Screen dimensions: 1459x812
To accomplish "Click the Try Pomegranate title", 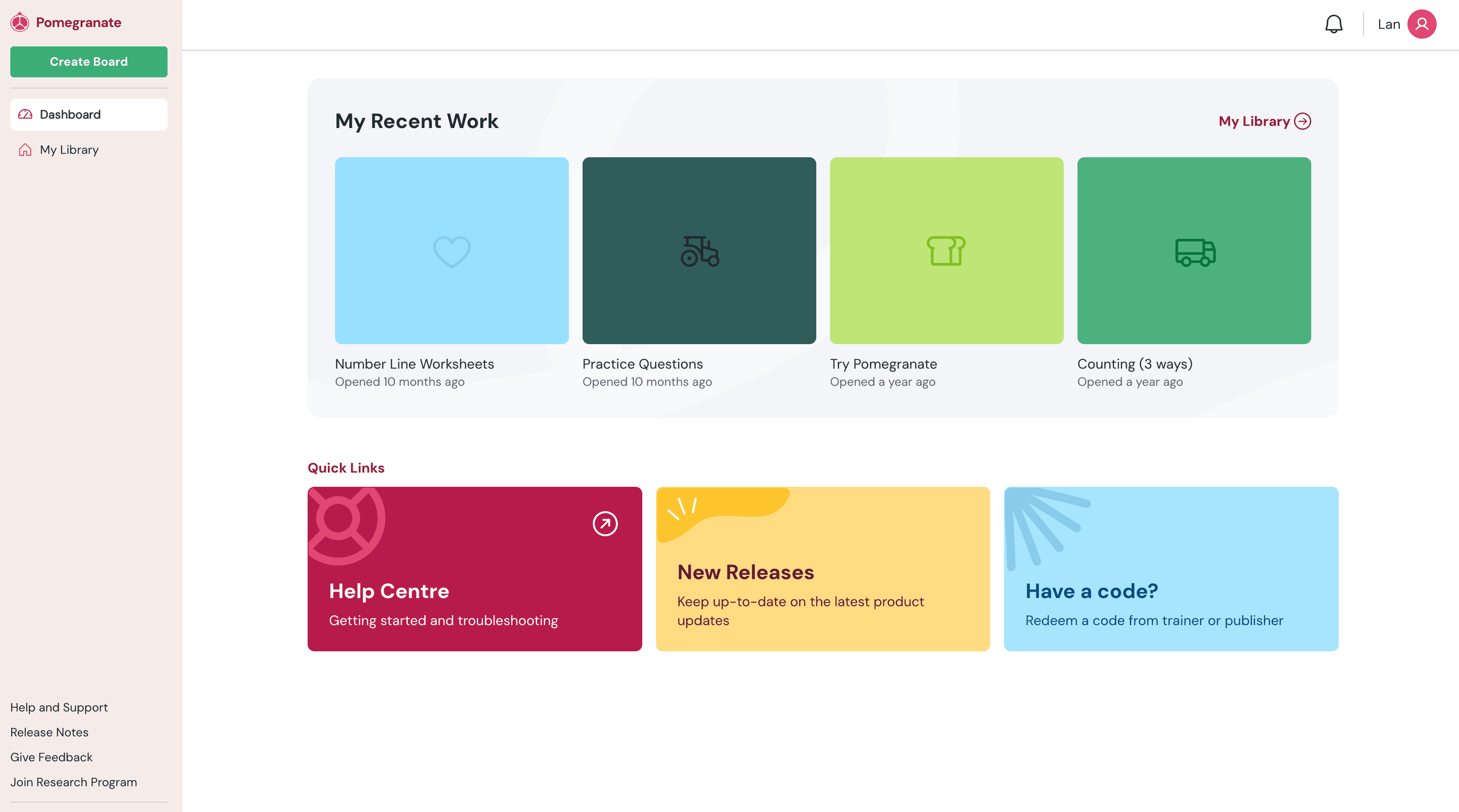I will [883, 364].
